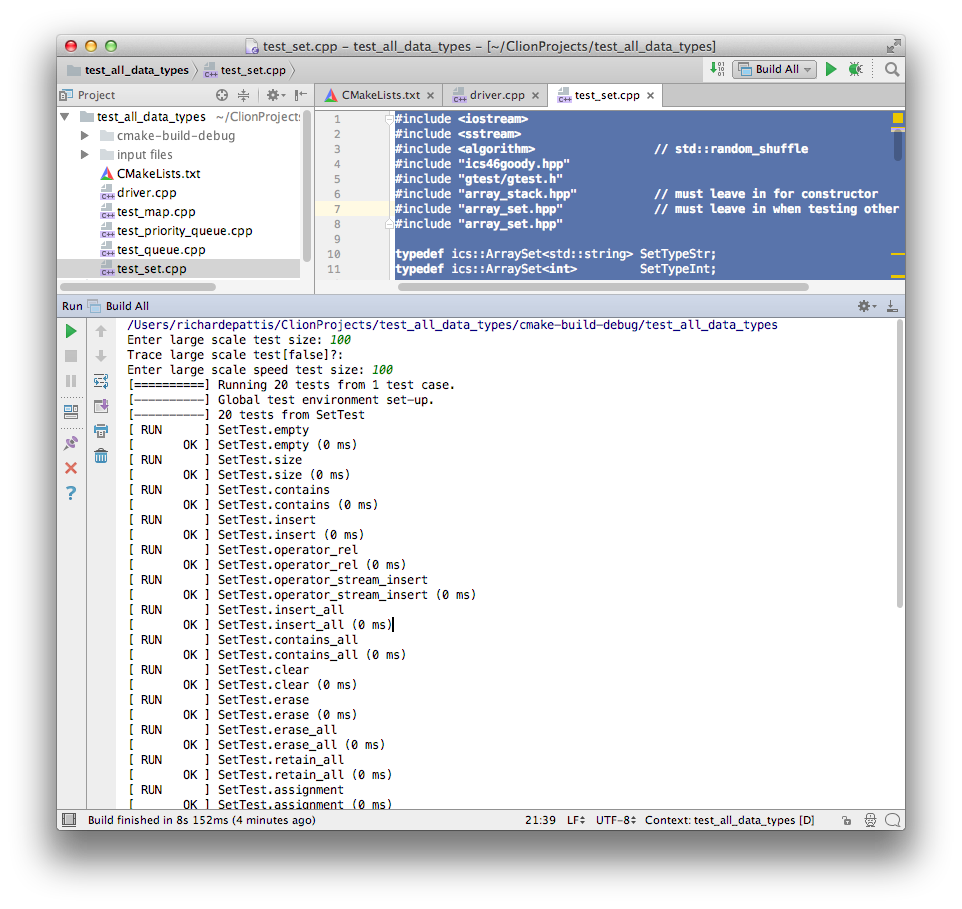Save console output to file icon

(100, 406)
